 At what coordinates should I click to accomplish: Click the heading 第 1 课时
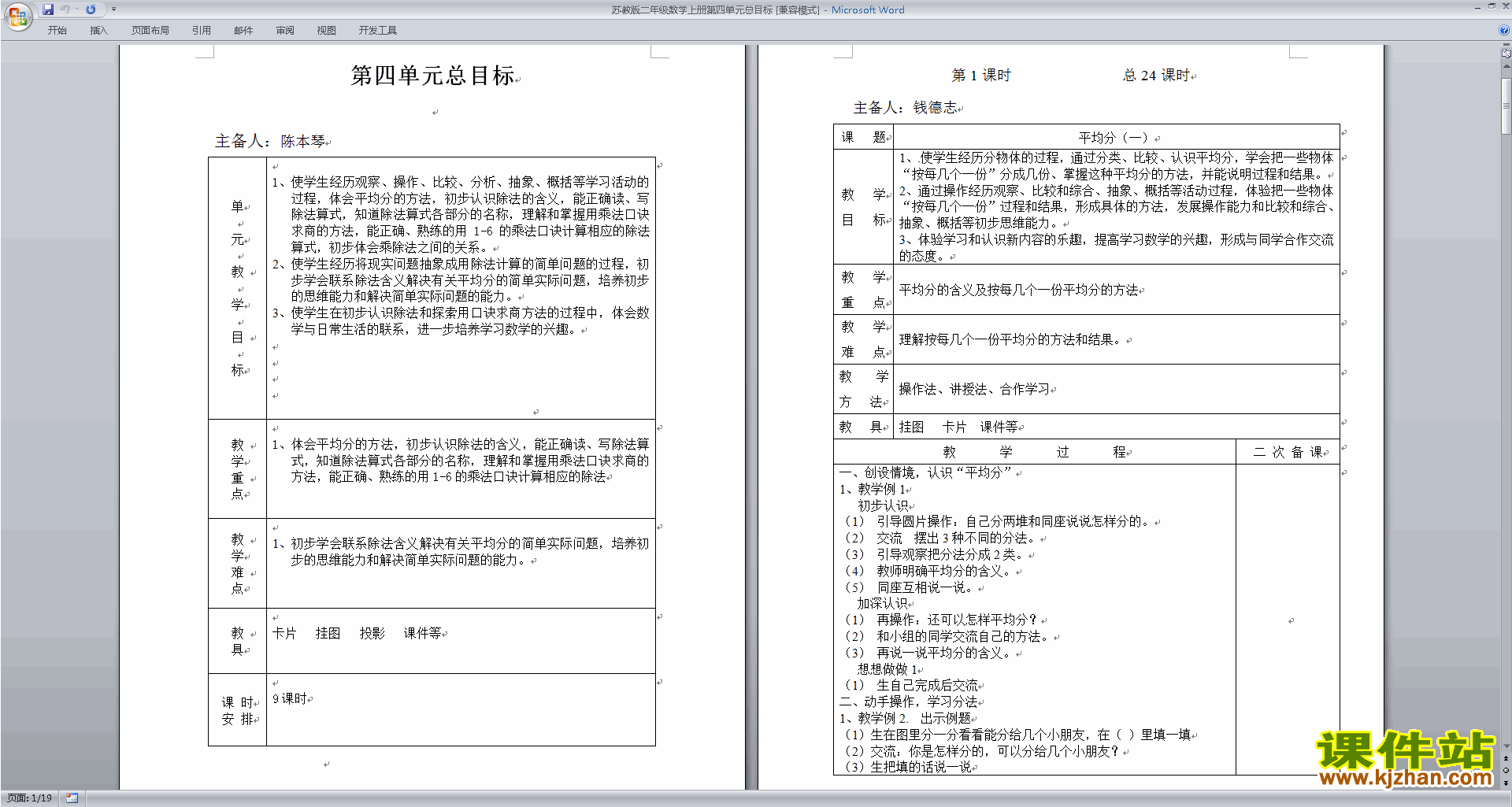[x=981, y=75]
